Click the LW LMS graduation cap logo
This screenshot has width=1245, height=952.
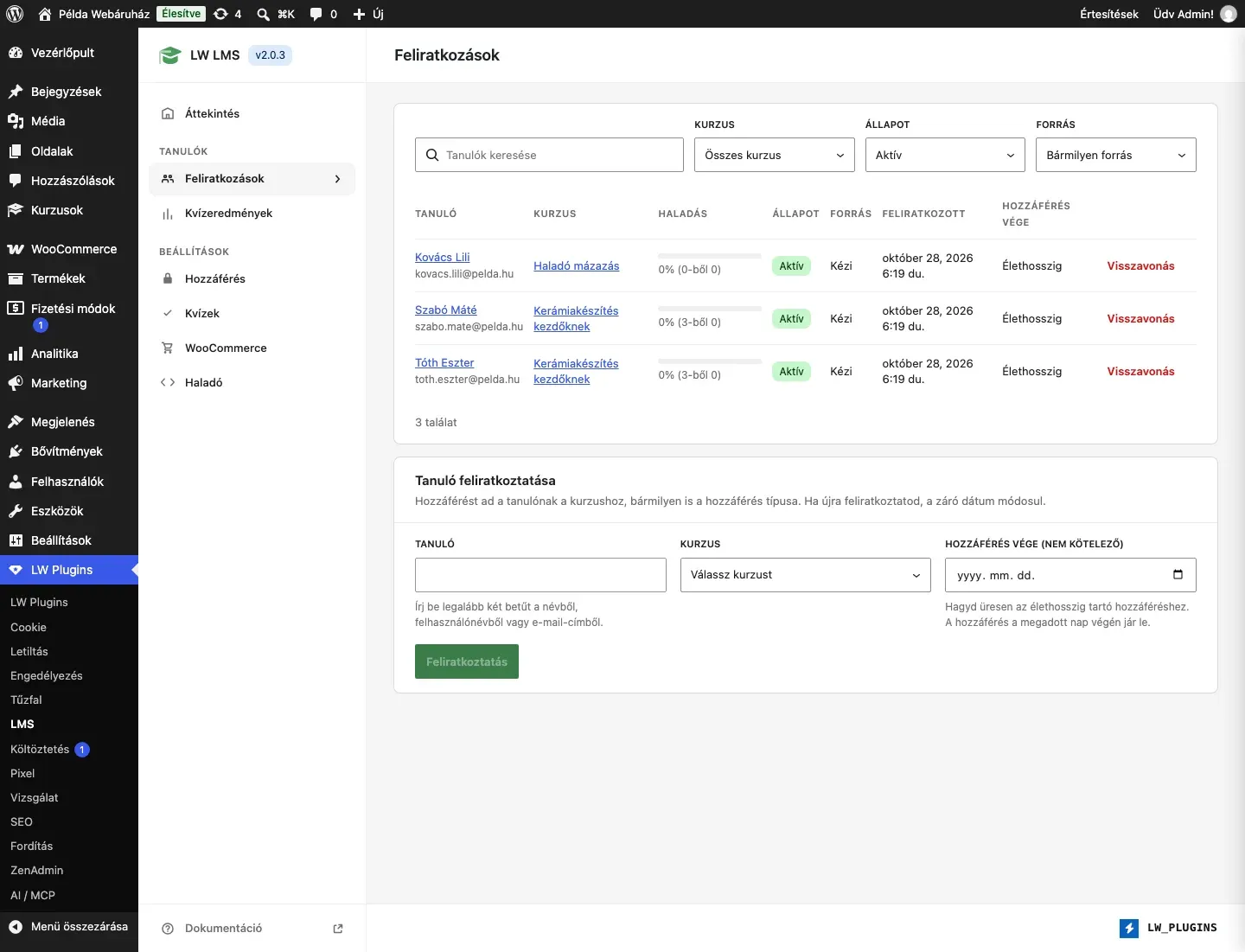pyautogui.click(x=169, y=55)
